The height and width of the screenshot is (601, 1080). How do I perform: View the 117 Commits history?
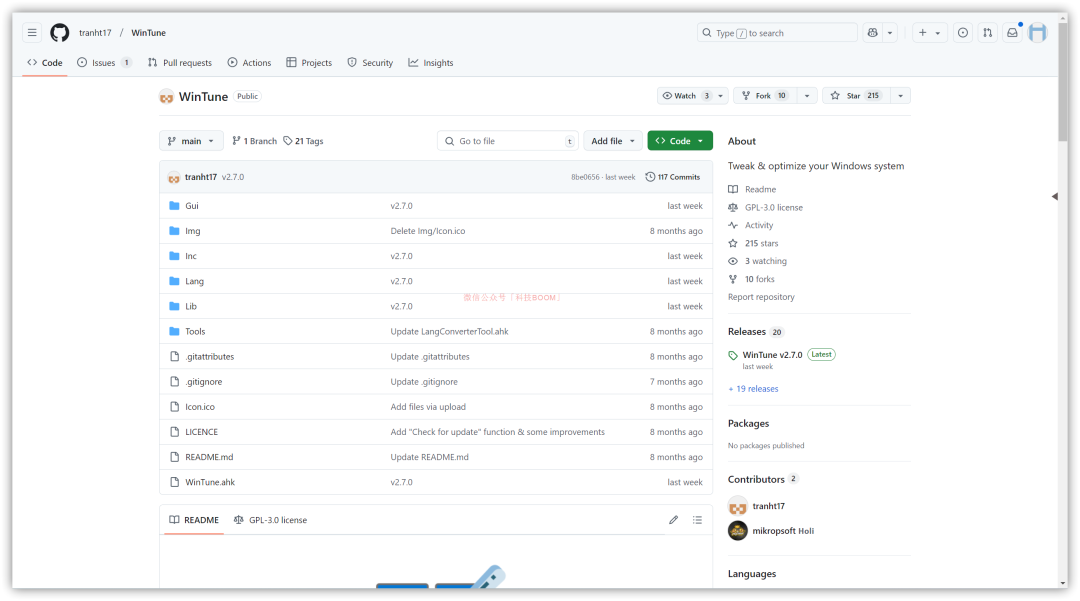673,177
